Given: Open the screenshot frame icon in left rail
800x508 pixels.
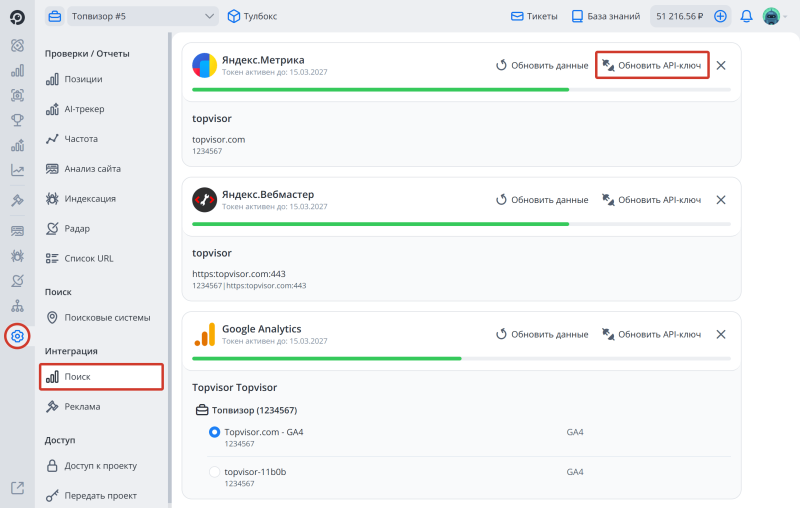Looking at the screenshot, I should click(17, 95).
